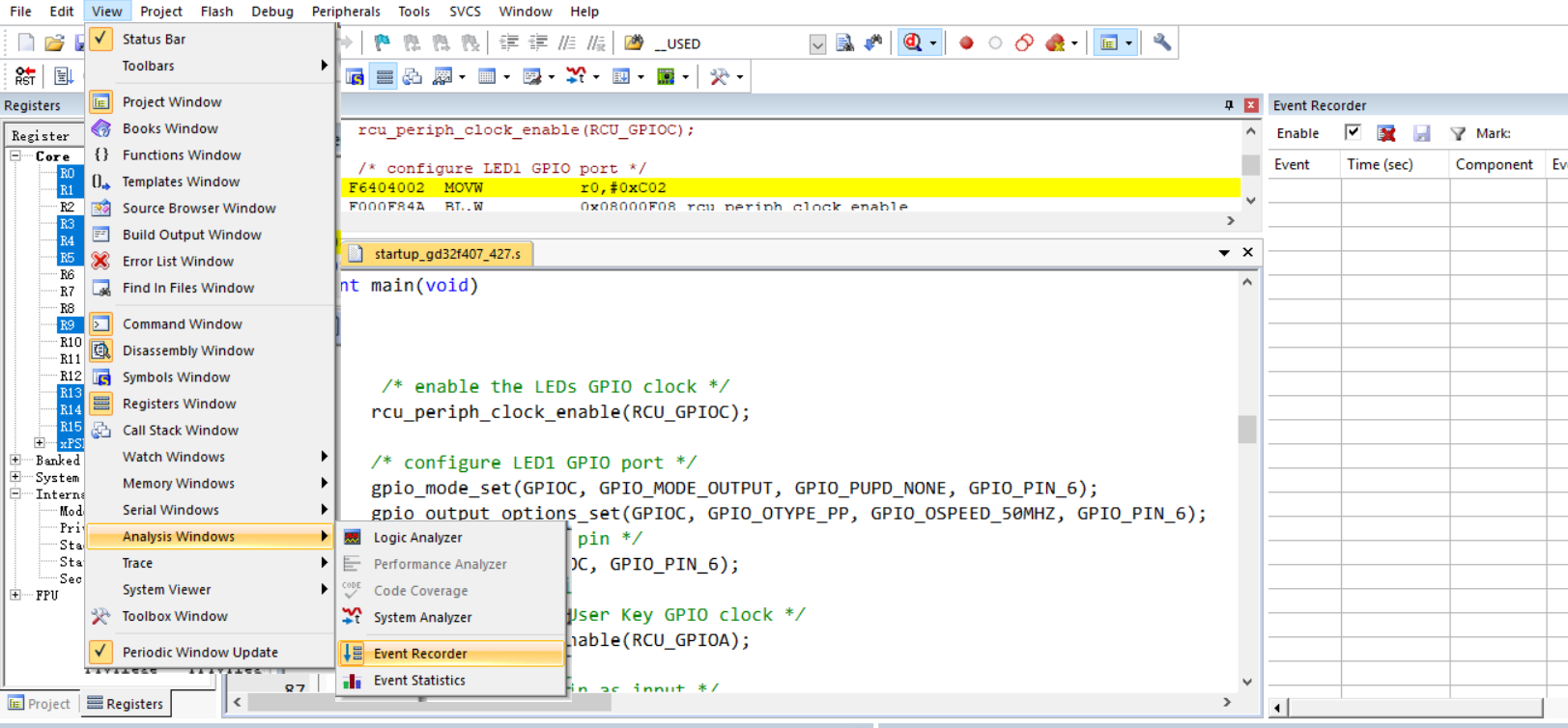The width and height of the screenshot is (1568, 728).
Task: Open the Watch Windows submenu
Action: click(x=210, y=457)
